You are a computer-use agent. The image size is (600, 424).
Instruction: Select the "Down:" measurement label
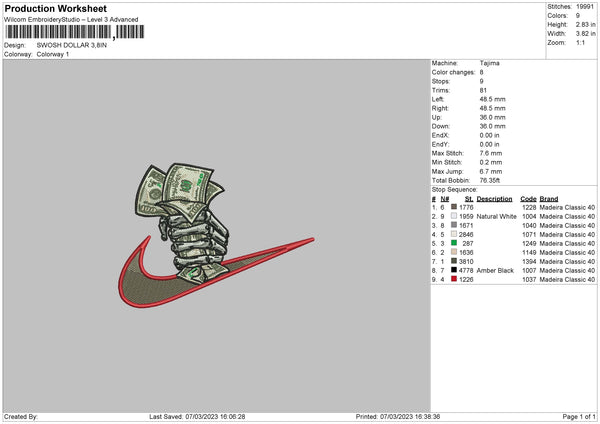(x=441, y=126)
